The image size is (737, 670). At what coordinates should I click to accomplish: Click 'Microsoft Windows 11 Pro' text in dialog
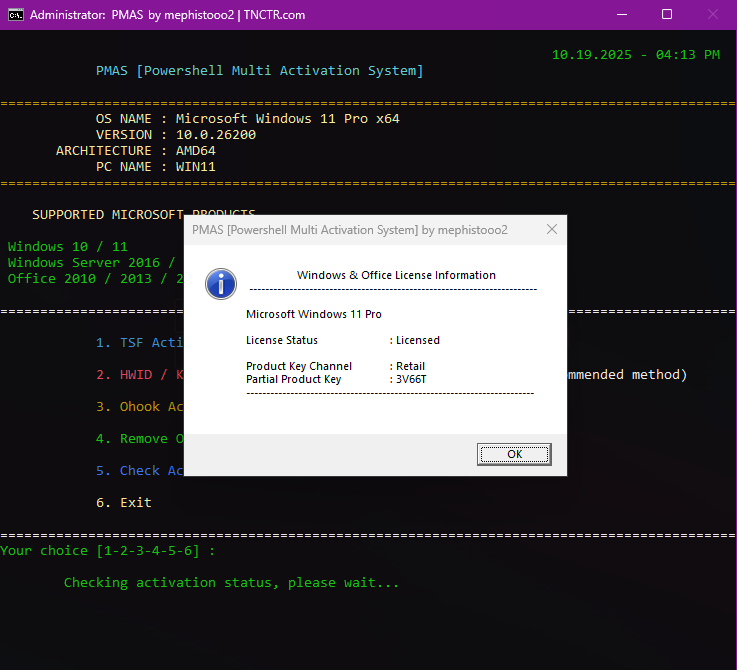tap(314, 314)
